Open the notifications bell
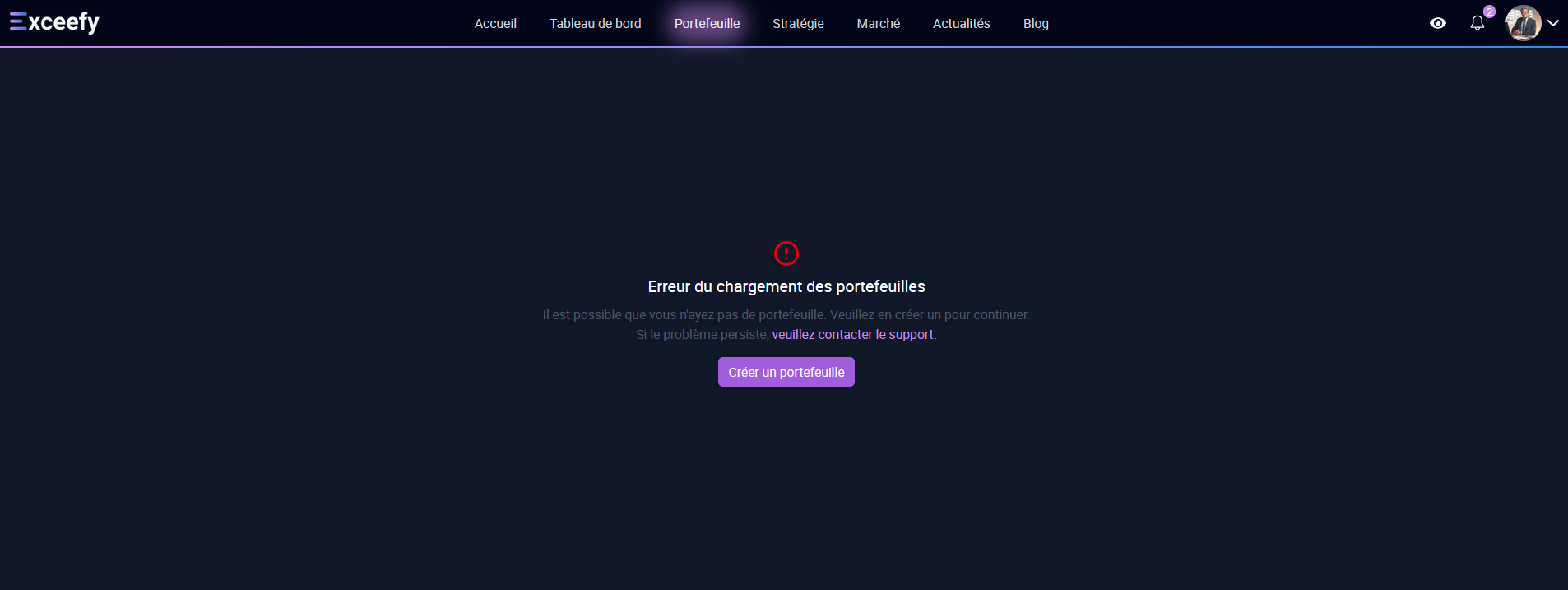 click(1477, 24)
